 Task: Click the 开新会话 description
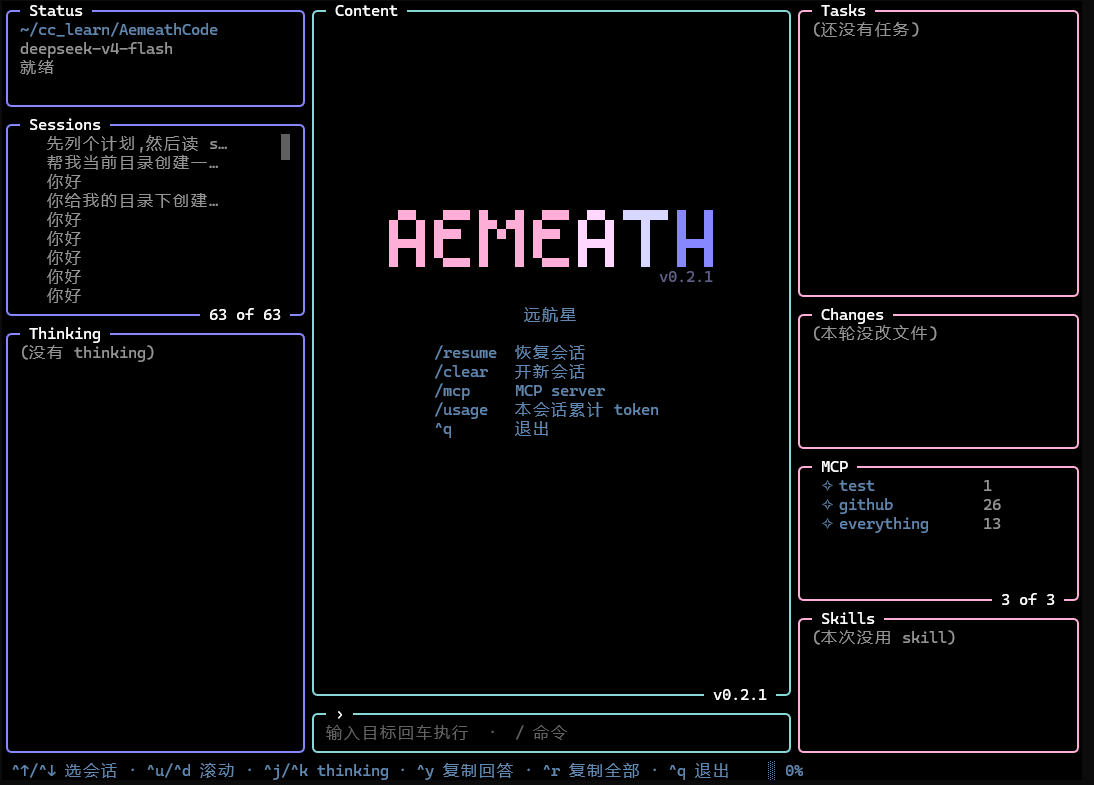(550, 372)
